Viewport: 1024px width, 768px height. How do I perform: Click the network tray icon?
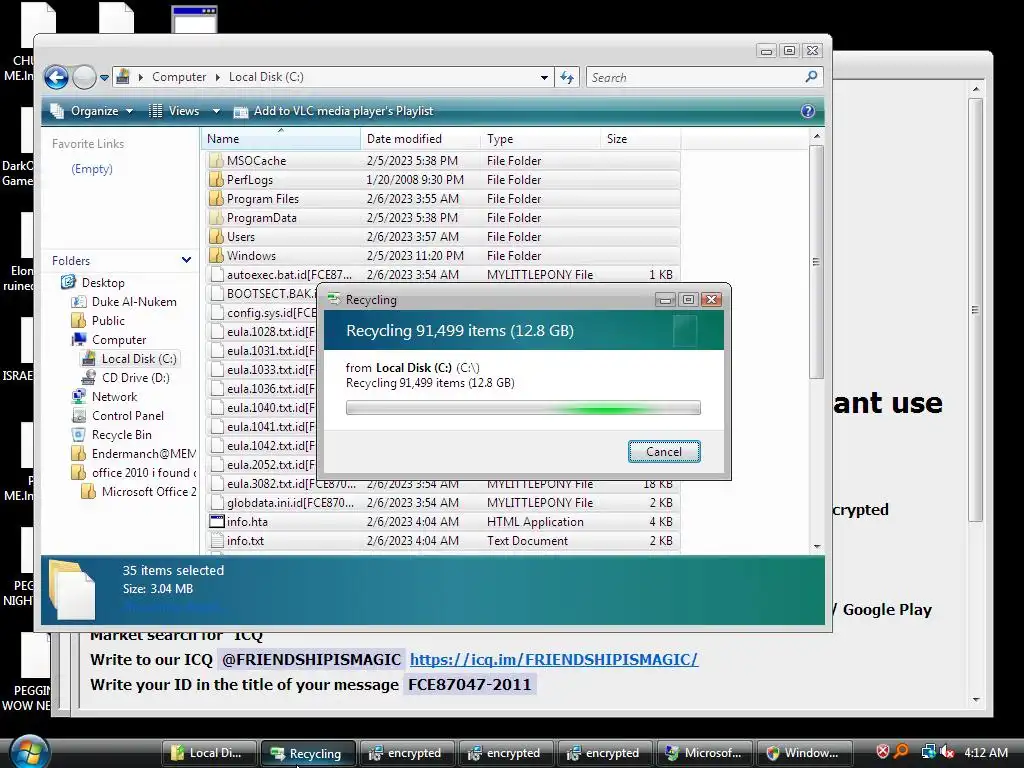(928, 752)
